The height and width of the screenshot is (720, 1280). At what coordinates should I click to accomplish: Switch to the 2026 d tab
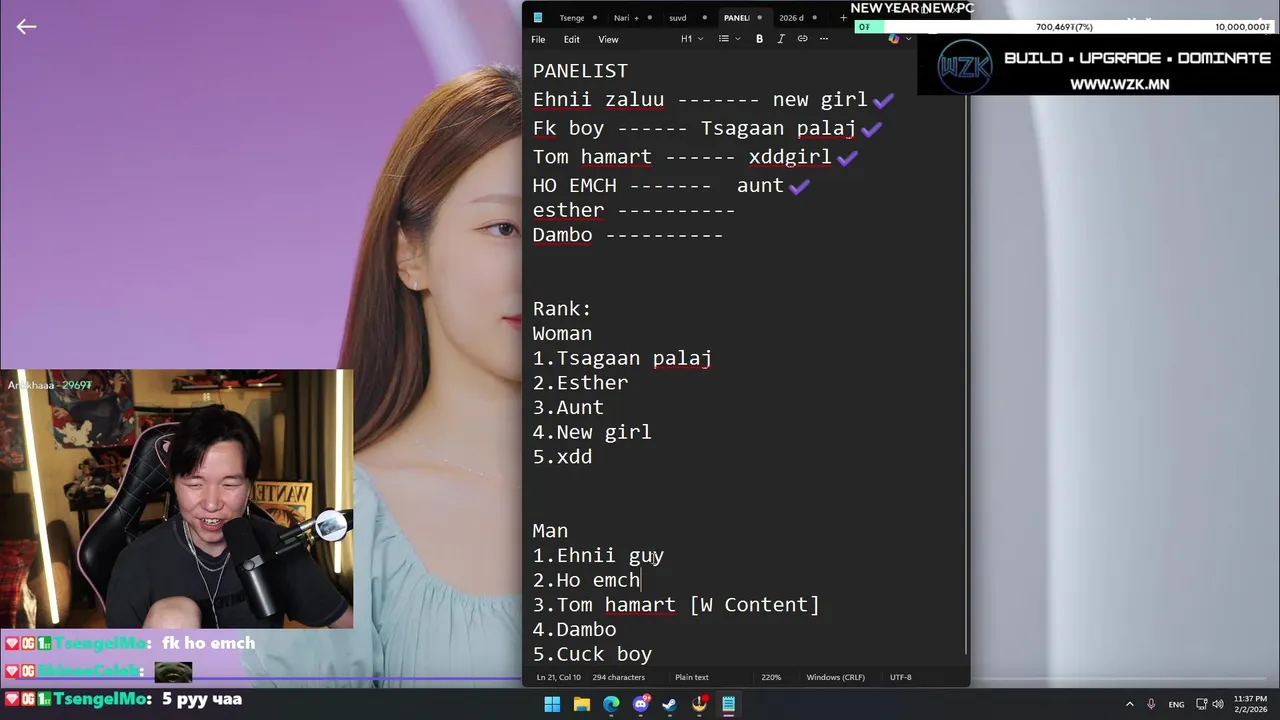pyautogui.click(x=791, y=18)
